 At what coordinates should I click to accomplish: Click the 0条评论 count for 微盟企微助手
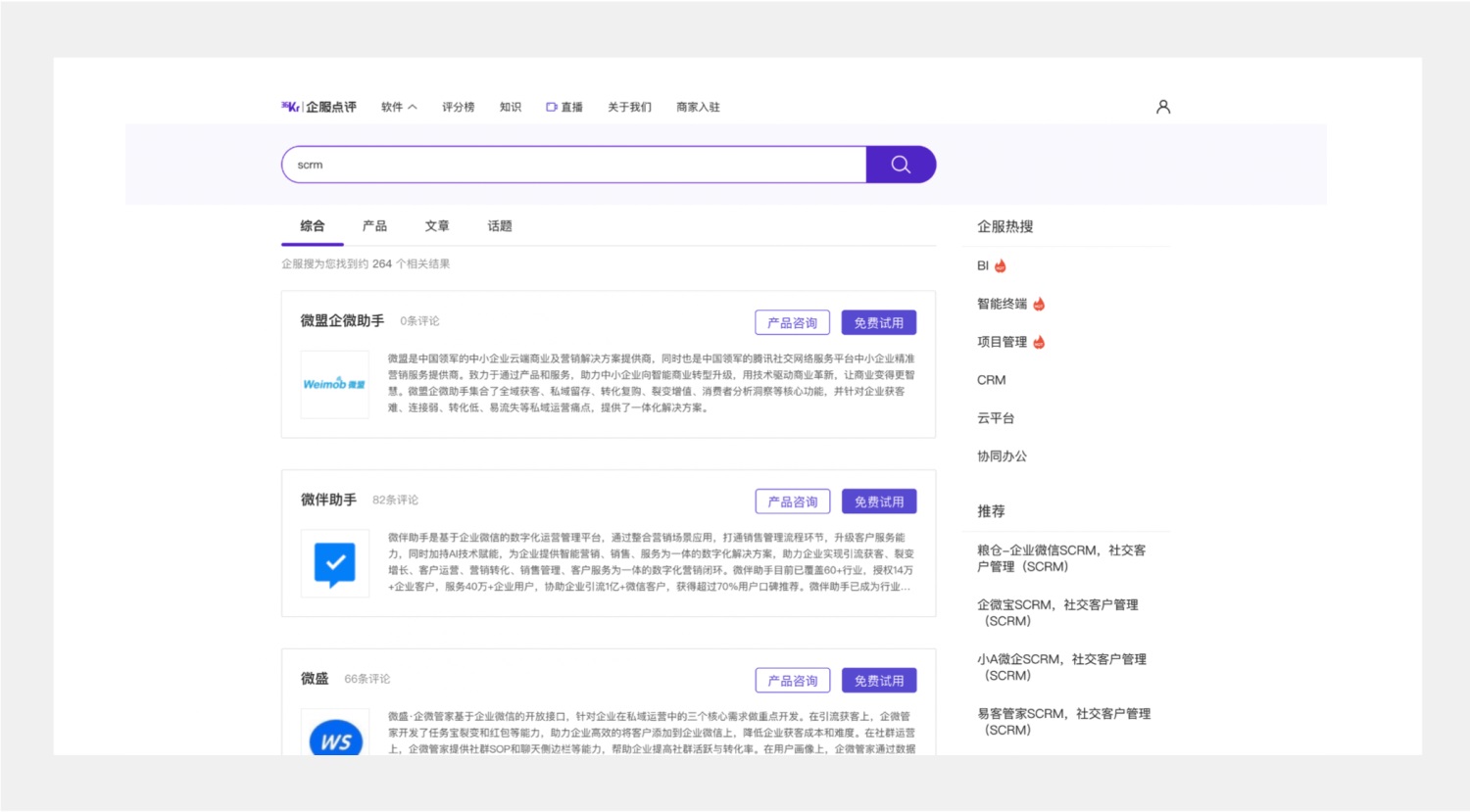[x=419, y=321]
